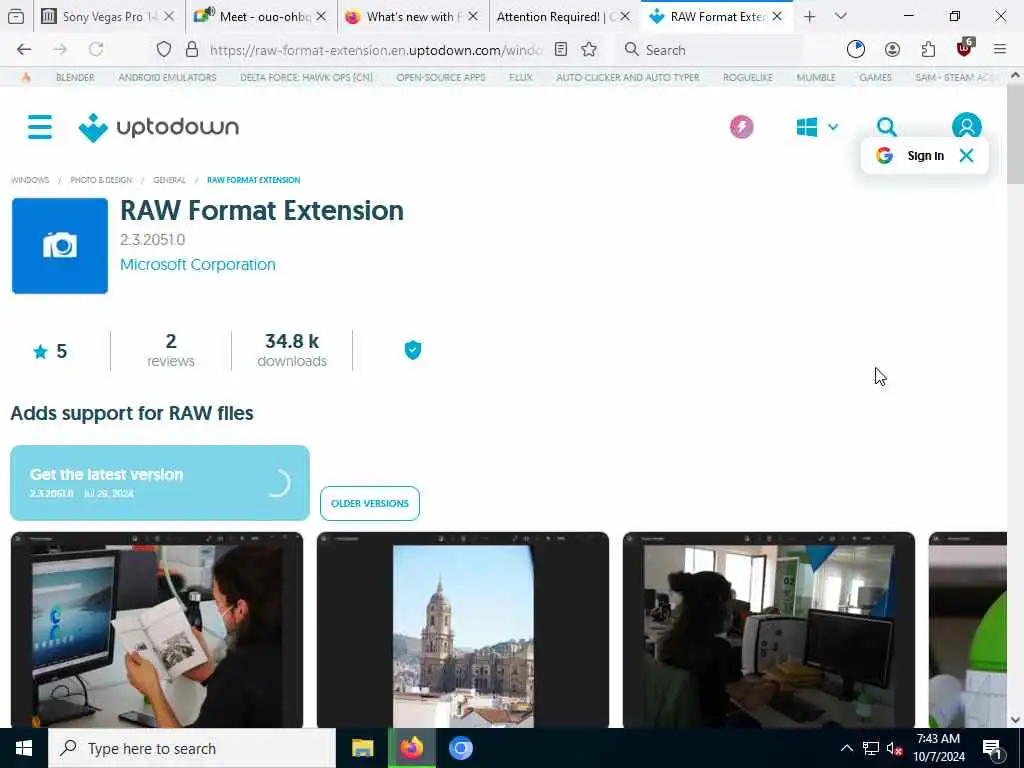Viewport: 1024px width, 768px height.
Task: Click the site padlock icon
Action: point(191,49)
